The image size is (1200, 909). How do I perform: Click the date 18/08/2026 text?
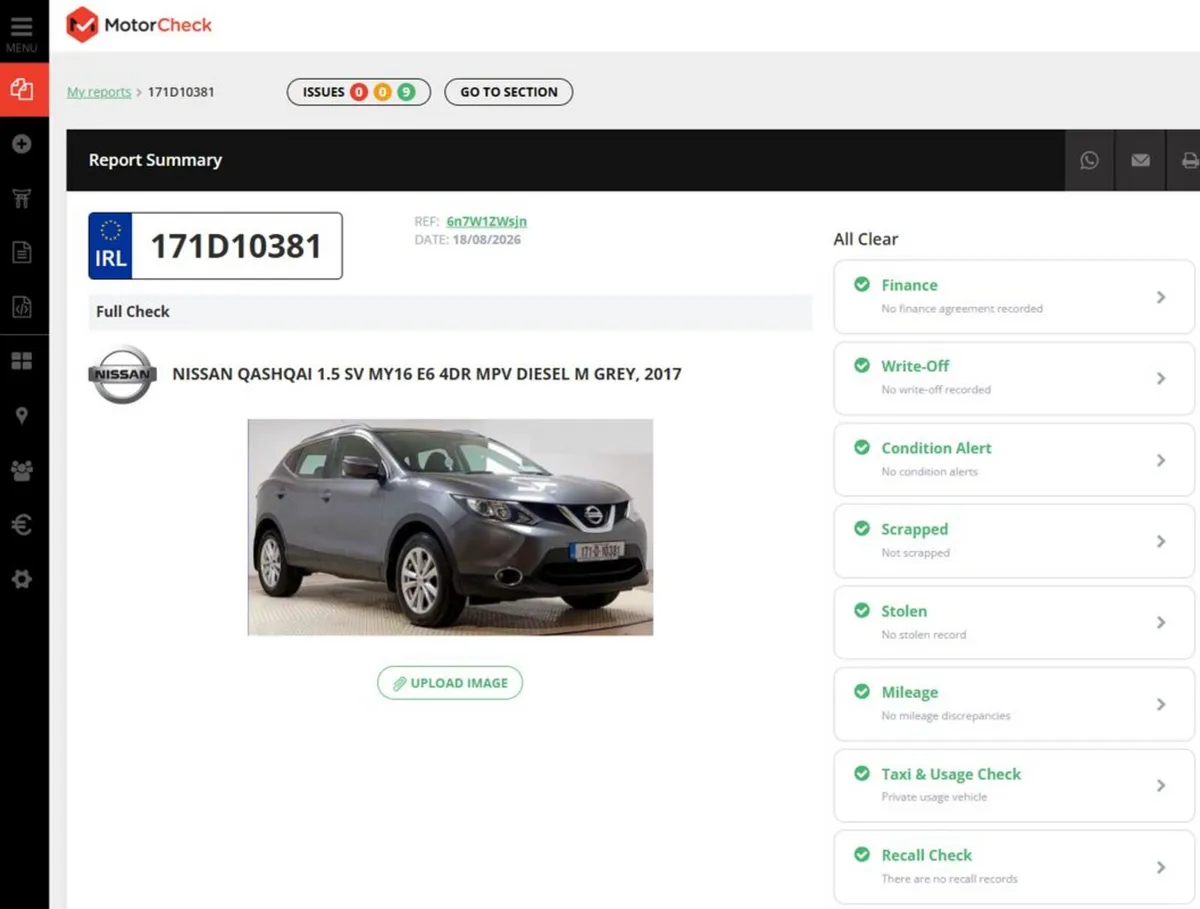click(x=485, y=240)
